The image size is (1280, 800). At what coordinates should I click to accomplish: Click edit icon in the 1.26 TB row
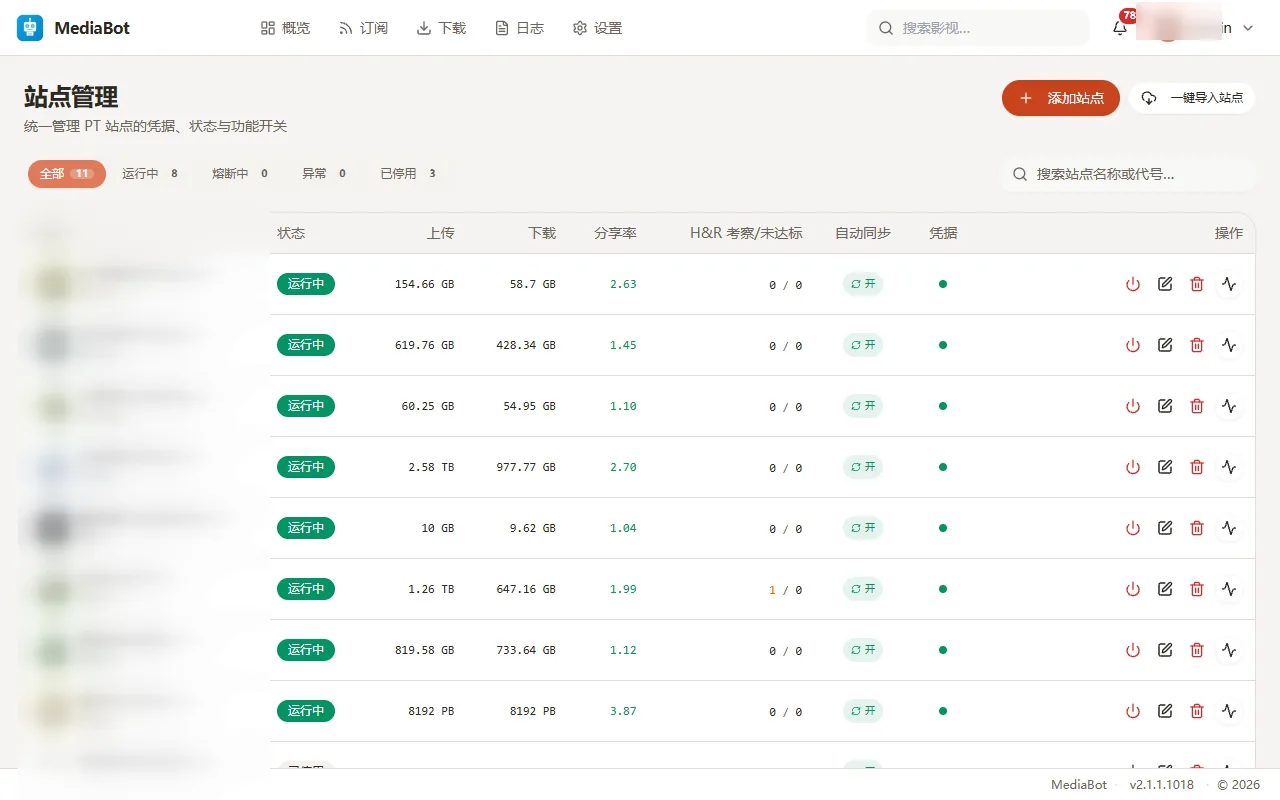(x=1165, y=589)
